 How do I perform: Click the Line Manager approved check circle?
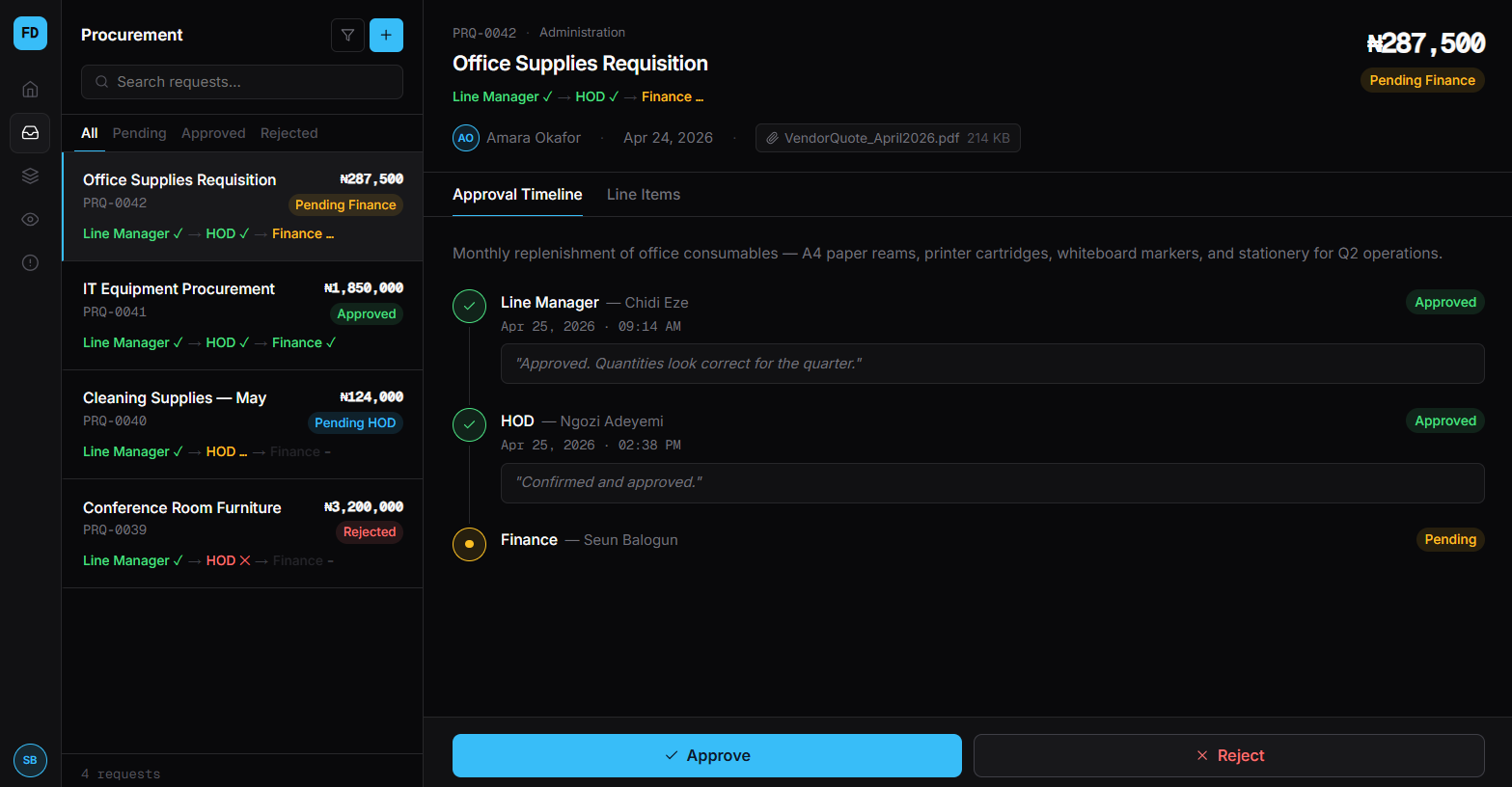click(x=469, y=307)
